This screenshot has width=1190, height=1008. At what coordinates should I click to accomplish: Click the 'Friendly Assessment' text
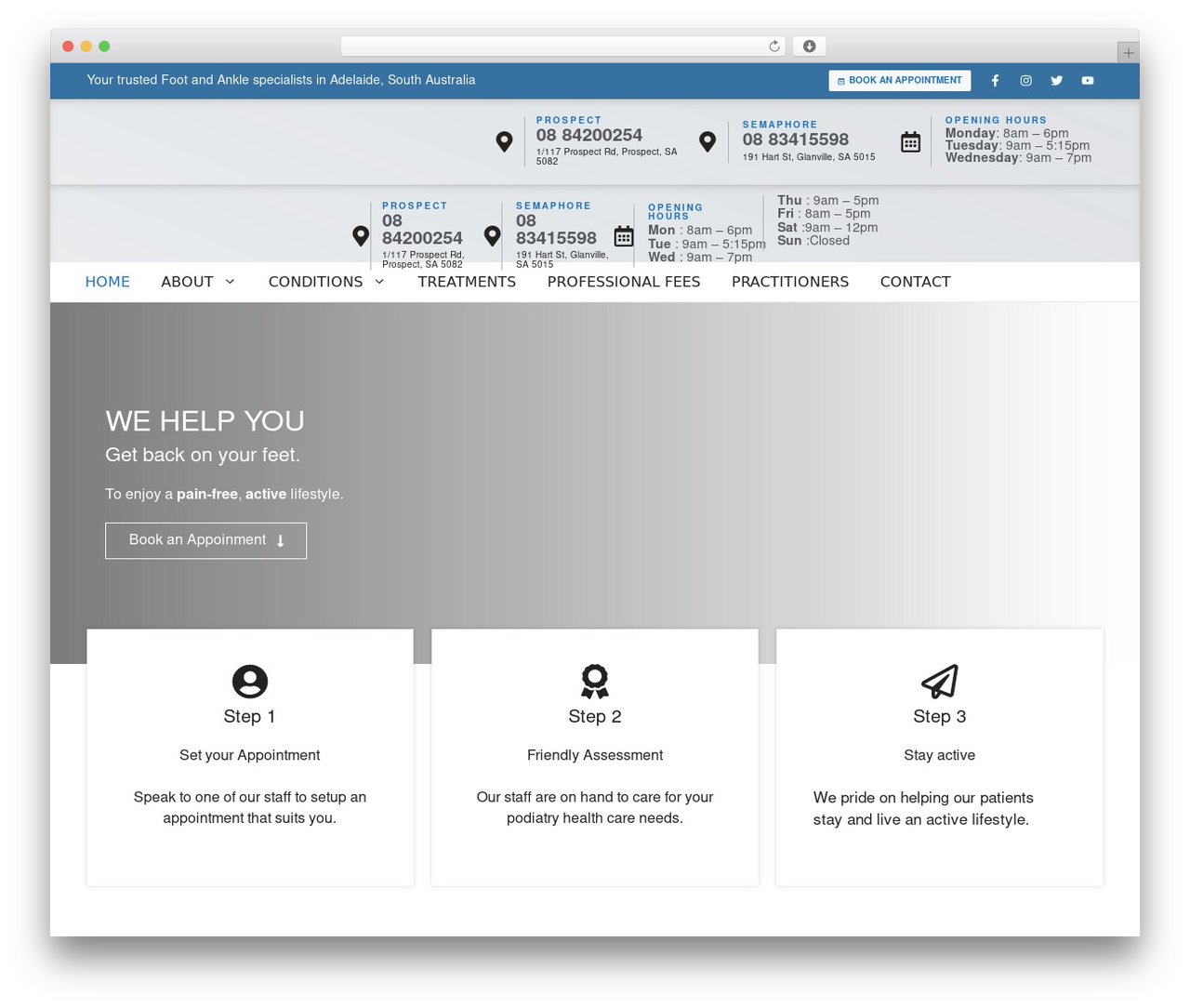click(595, 755)
